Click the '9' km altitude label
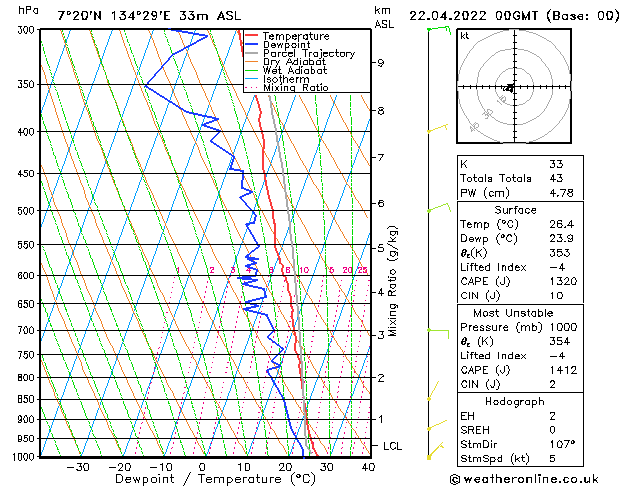The width and height of the screenshot is (629, 486). (x=381, y=63)
